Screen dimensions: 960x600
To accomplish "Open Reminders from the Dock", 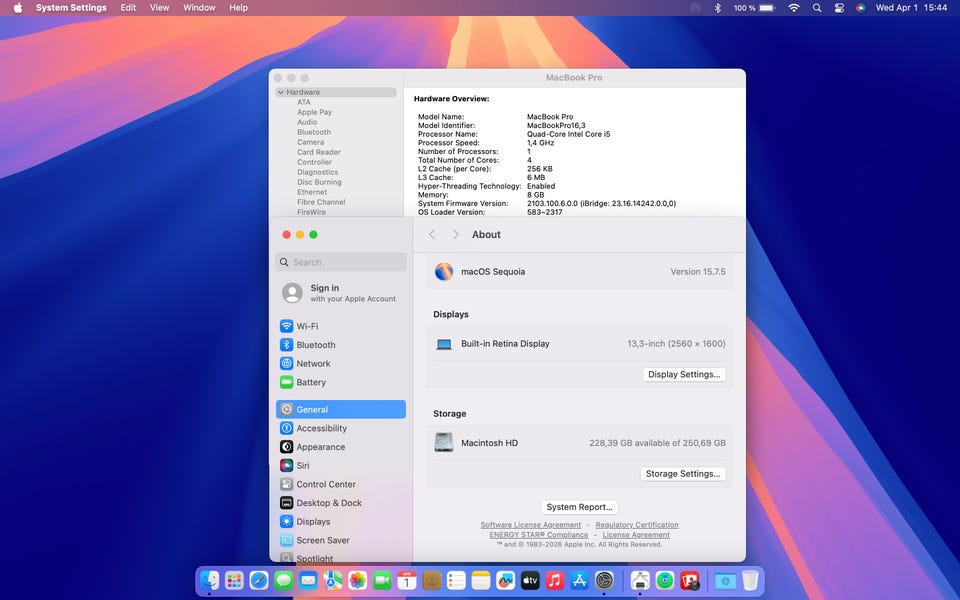I will tap(456, 580).
